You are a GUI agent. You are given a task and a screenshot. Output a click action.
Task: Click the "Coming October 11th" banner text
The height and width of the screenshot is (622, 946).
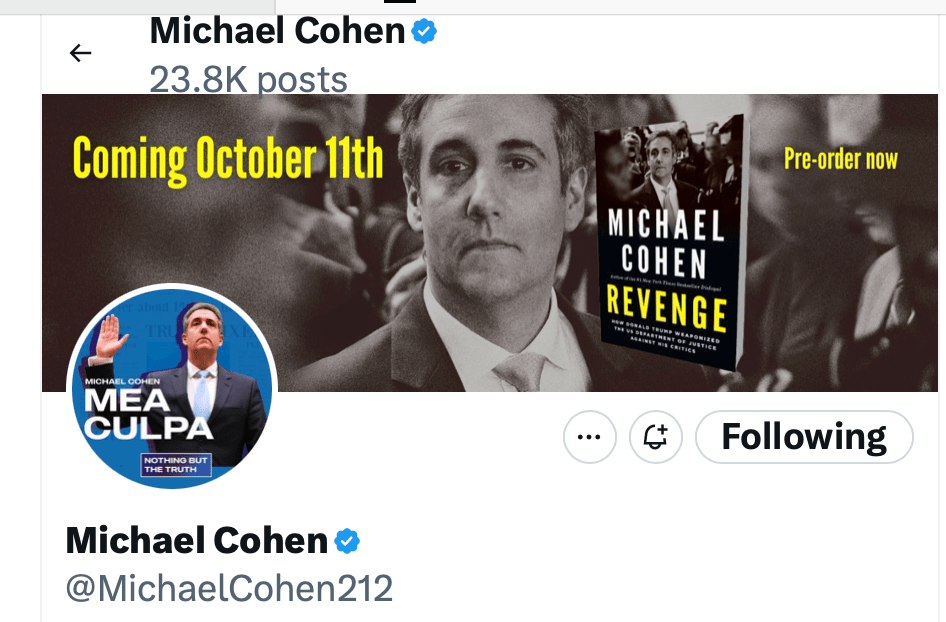tap(228, 159)
